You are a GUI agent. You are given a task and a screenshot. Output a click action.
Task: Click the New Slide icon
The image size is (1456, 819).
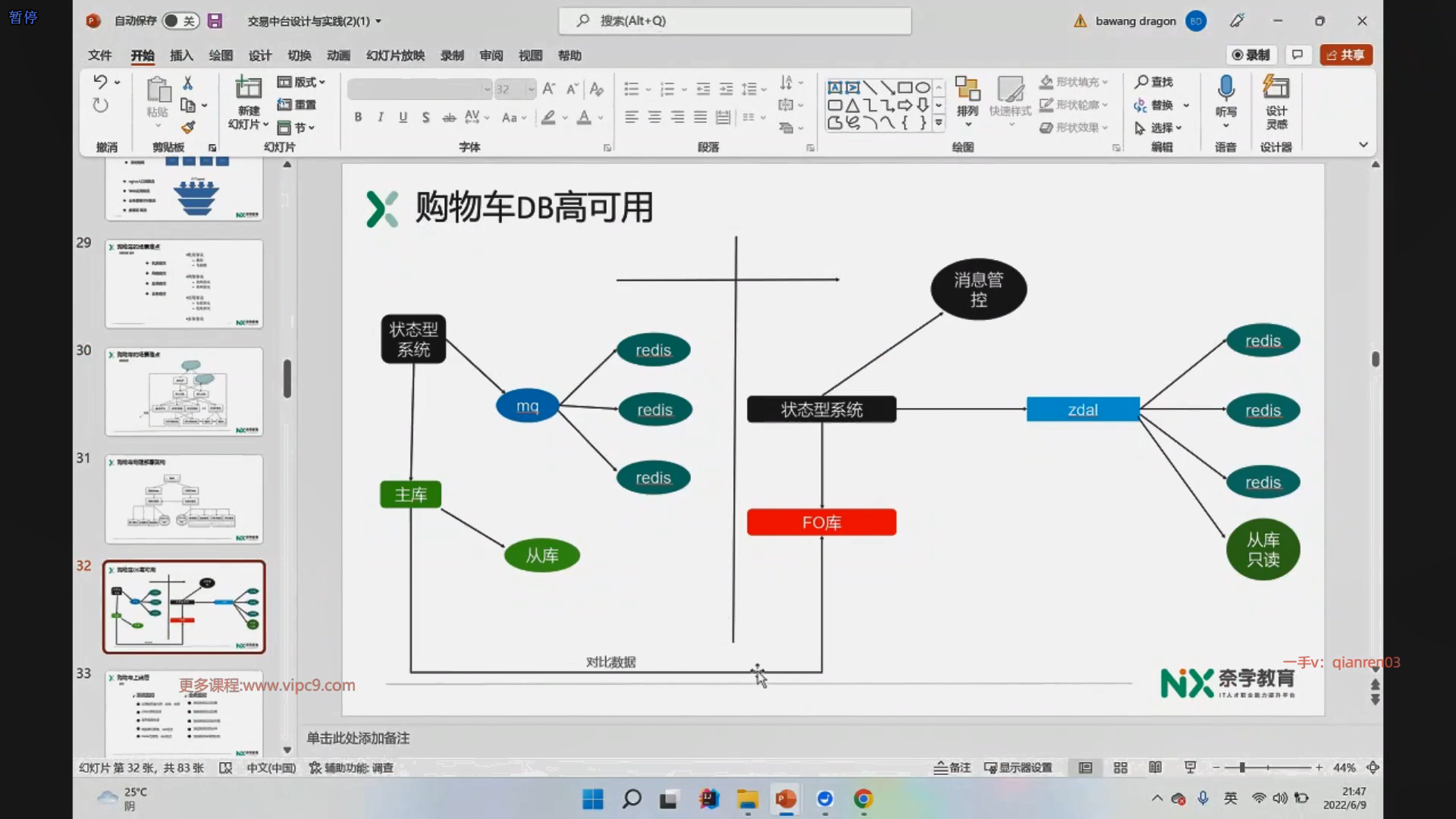pyautogui.click(x=248, y=89)
